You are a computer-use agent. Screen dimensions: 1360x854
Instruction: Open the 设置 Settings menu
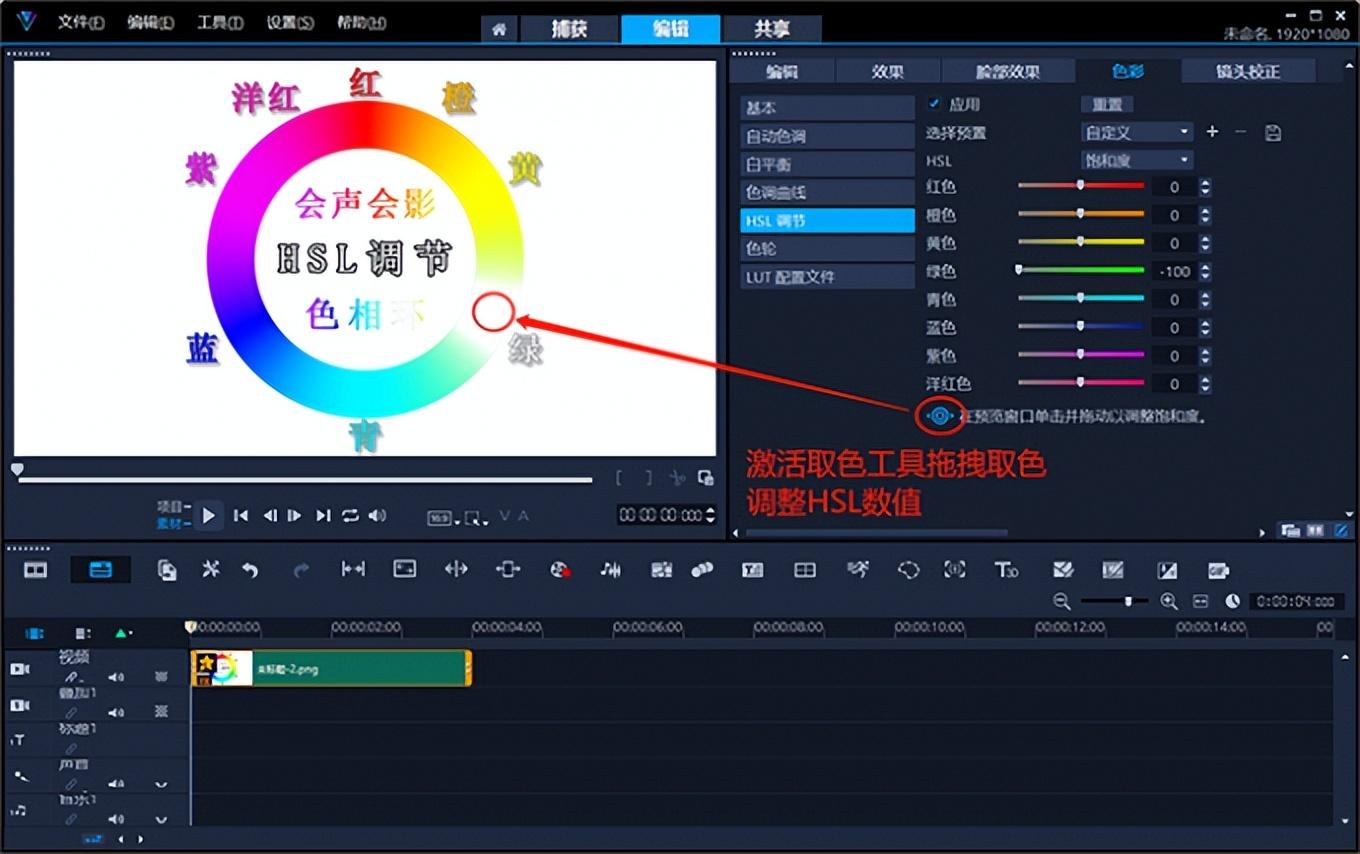click(290, 22)
